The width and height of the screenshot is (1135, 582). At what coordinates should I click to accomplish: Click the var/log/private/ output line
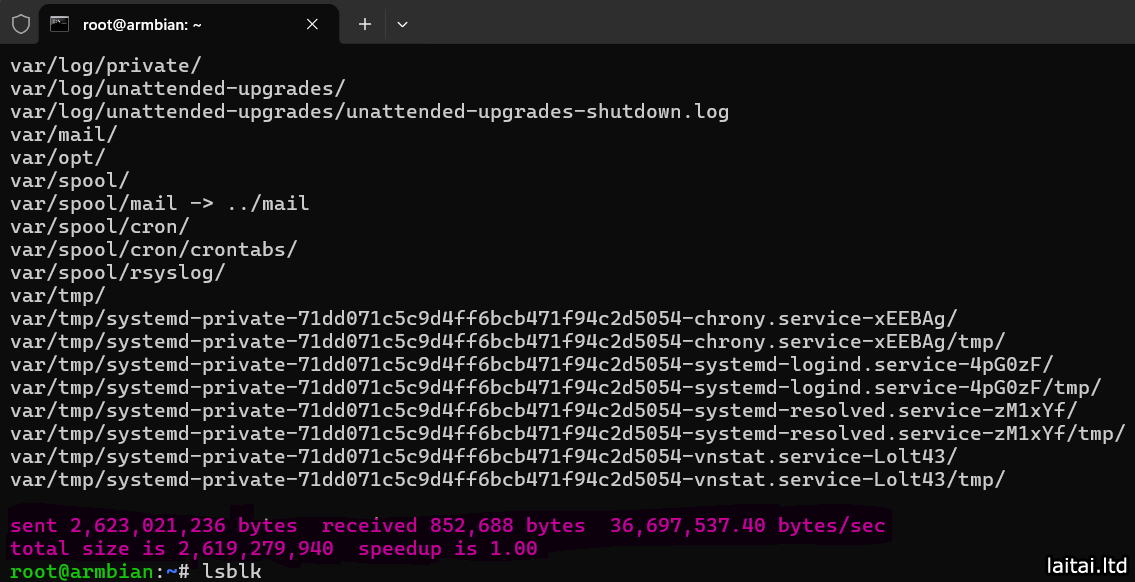click(x=106, y=66)
